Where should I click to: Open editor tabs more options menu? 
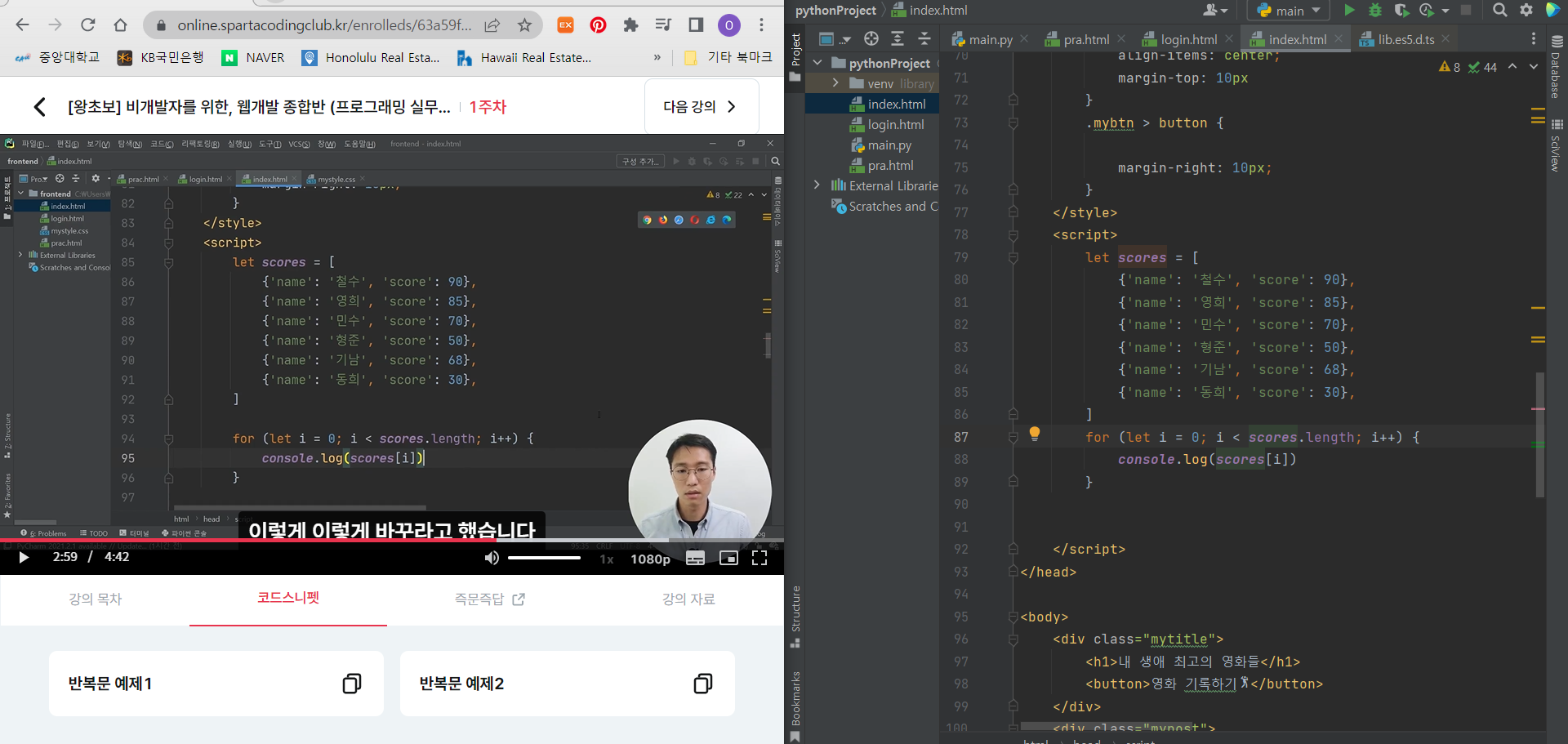pos(1534,38)
